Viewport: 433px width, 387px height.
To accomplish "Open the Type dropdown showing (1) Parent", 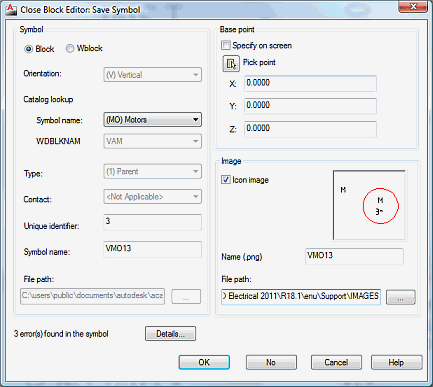I will 152,172.
